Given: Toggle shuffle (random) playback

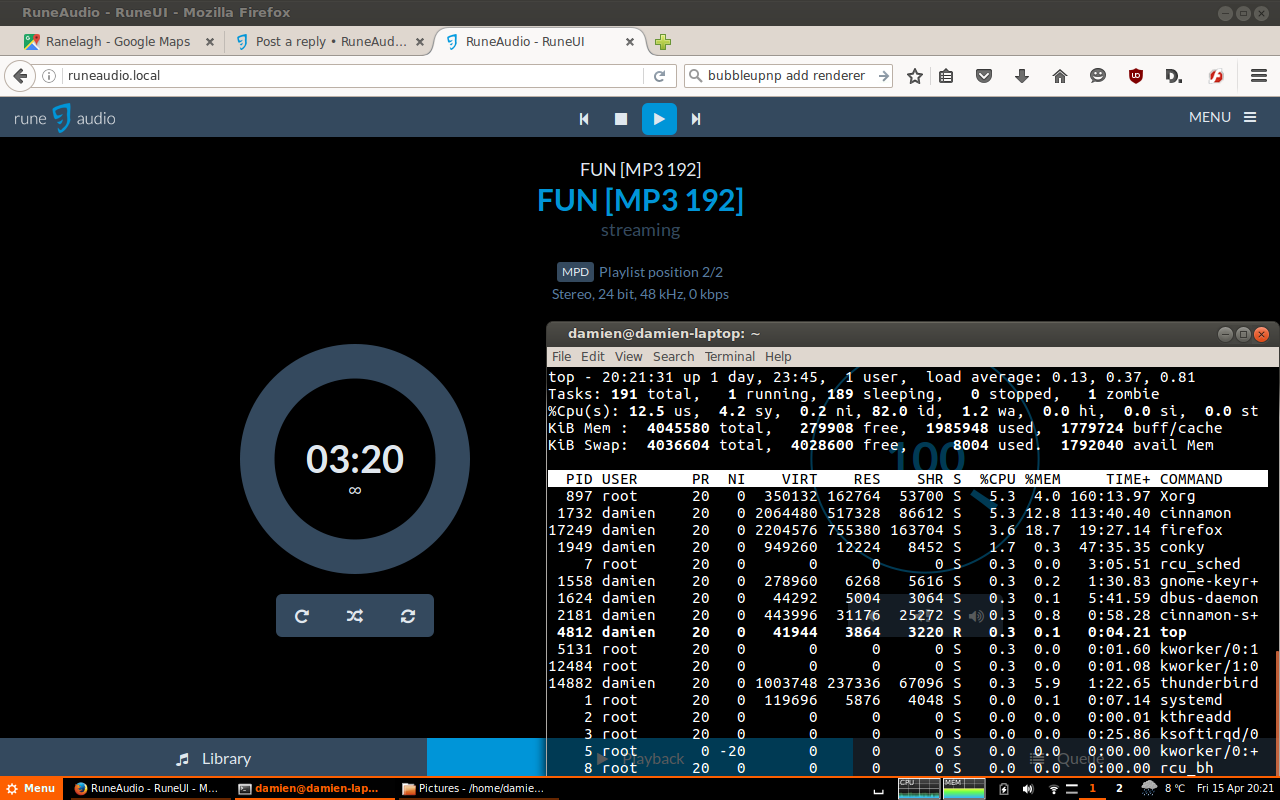Looking at the screenshot, I should (355, 616).
